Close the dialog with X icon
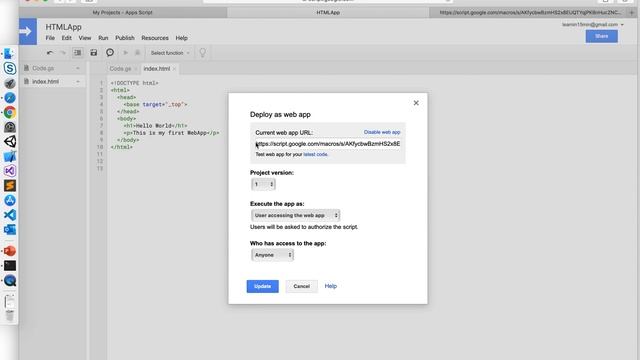 [416, 103]
